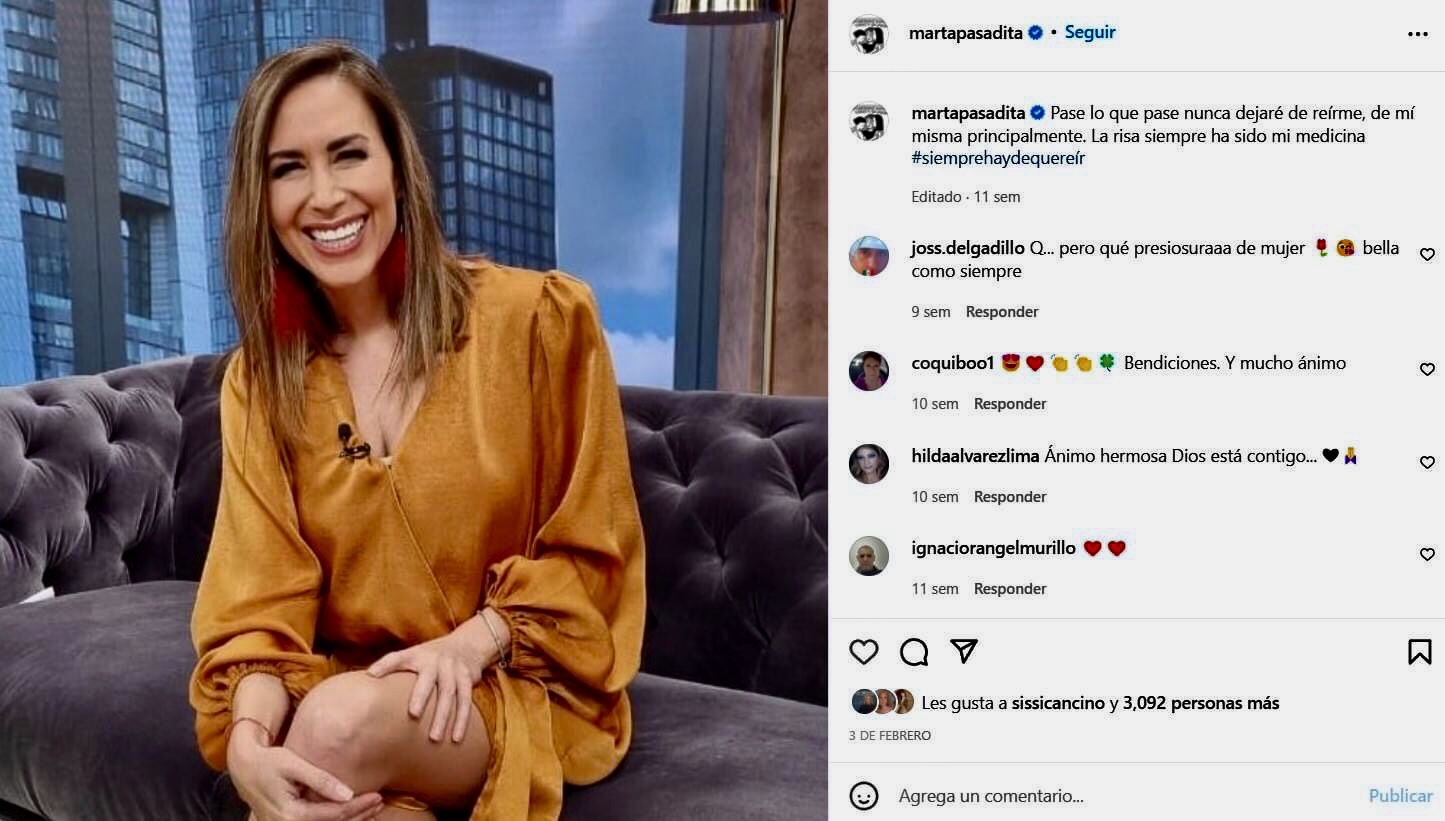
Task: Open the three-dot more options menu
Action: (x=1418, y=34)
